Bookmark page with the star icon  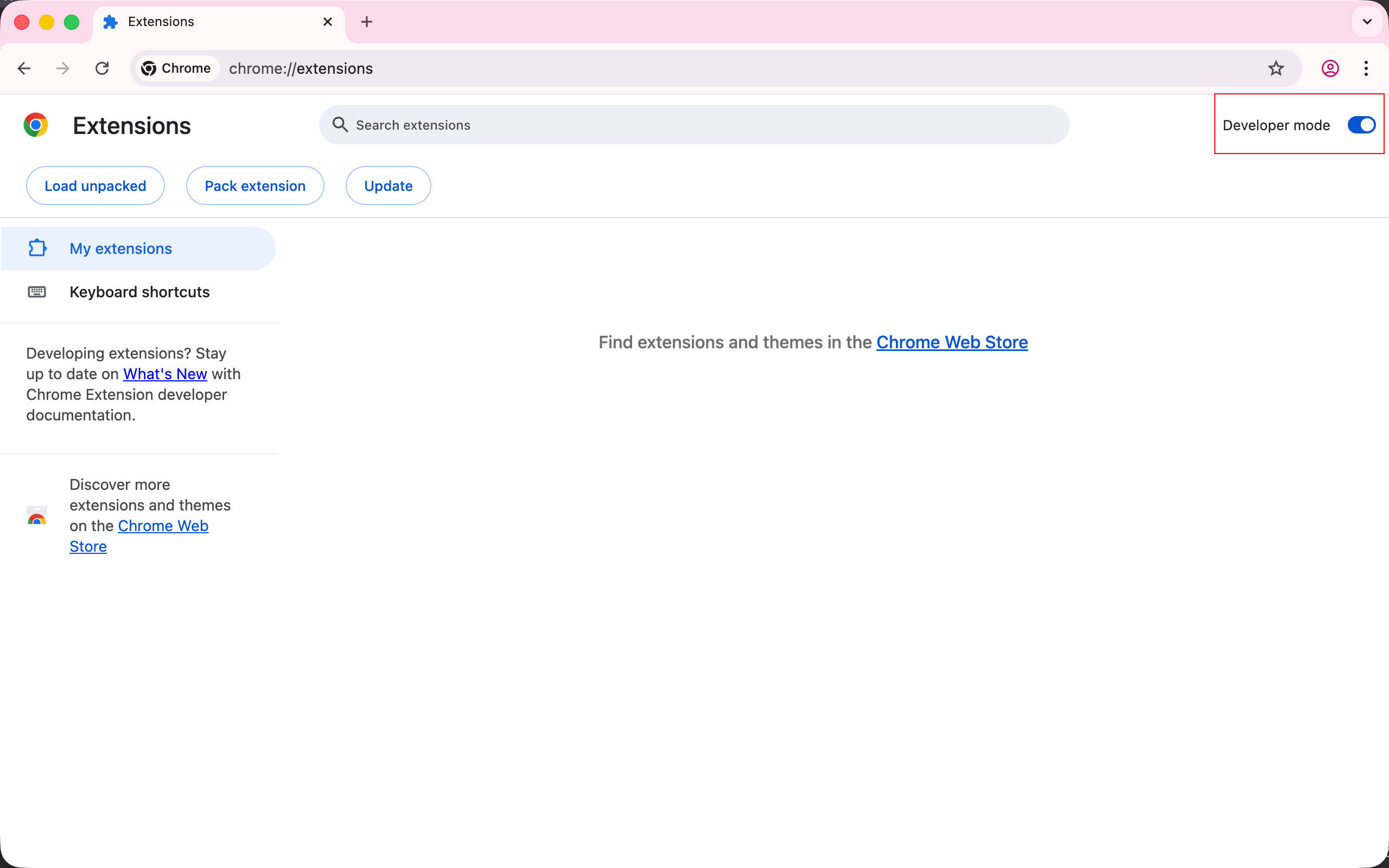point(1276,68)
